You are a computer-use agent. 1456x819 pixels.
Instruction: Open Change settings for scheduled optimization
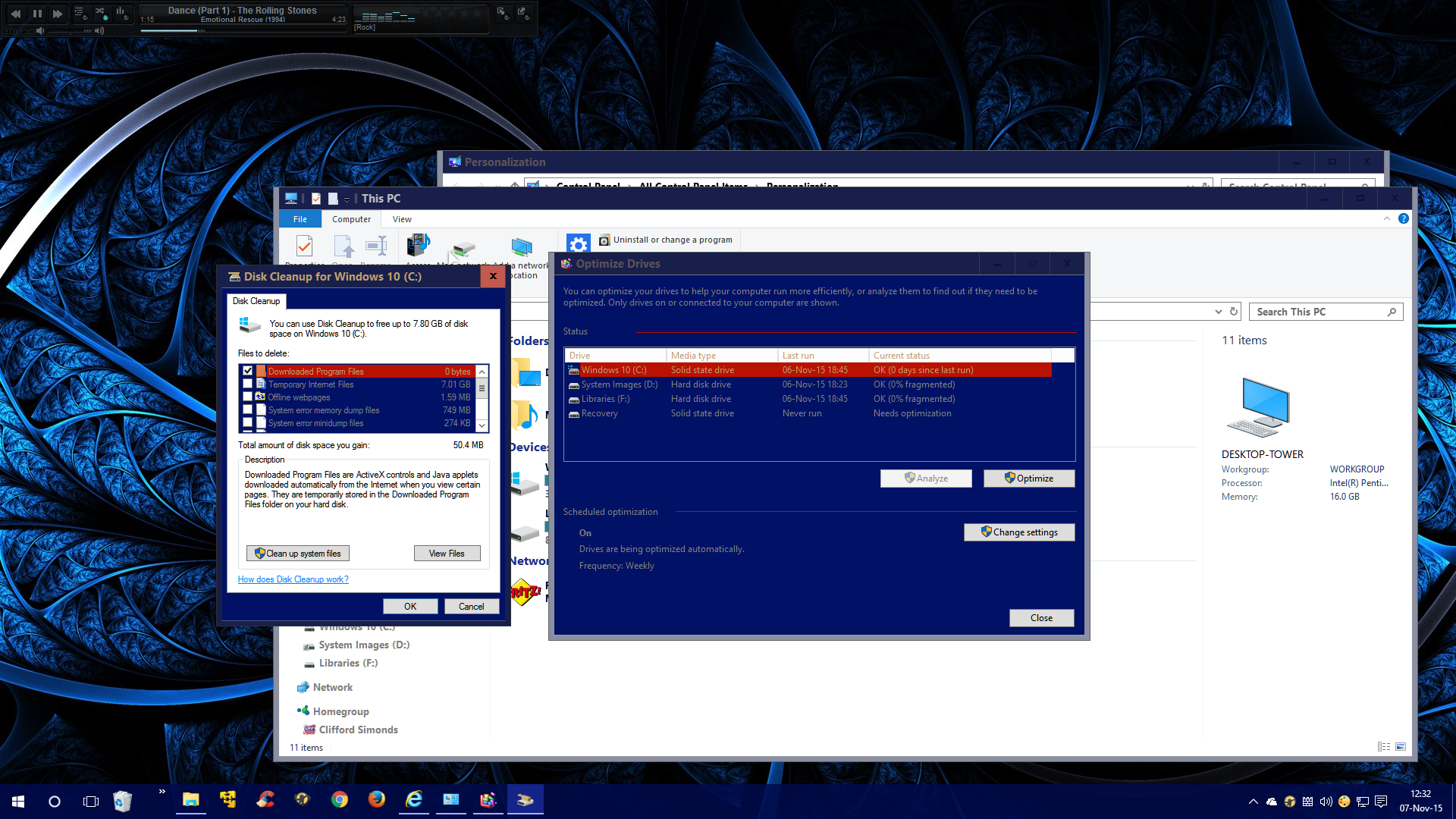coord(1019,532)
